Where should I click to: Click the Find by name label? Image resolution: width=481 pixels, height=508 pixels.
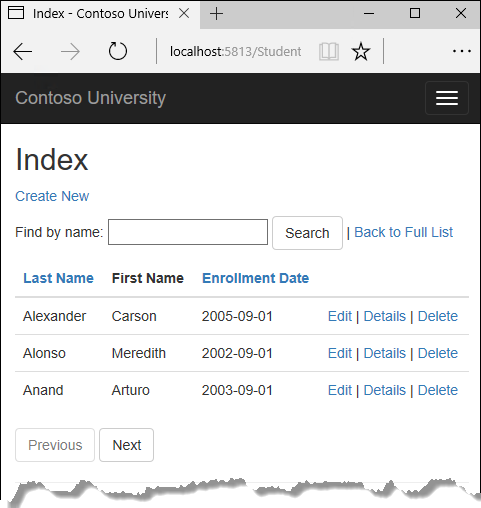tap(59, 232)
